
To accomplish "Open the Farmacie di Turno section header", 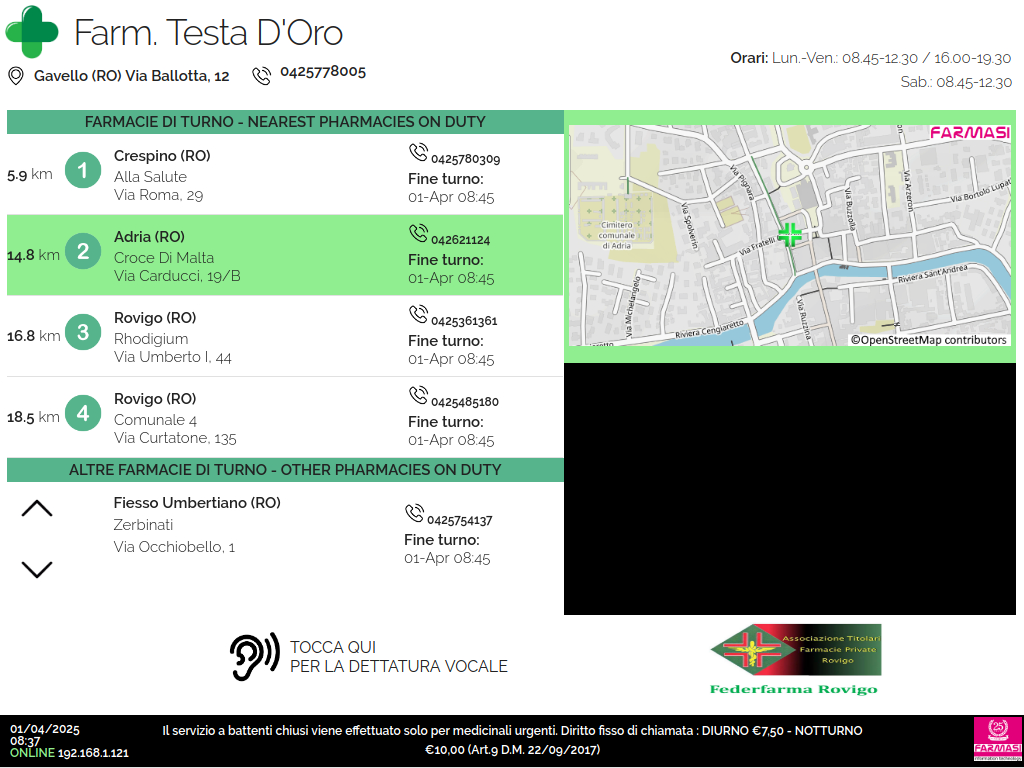I will 285,122.
